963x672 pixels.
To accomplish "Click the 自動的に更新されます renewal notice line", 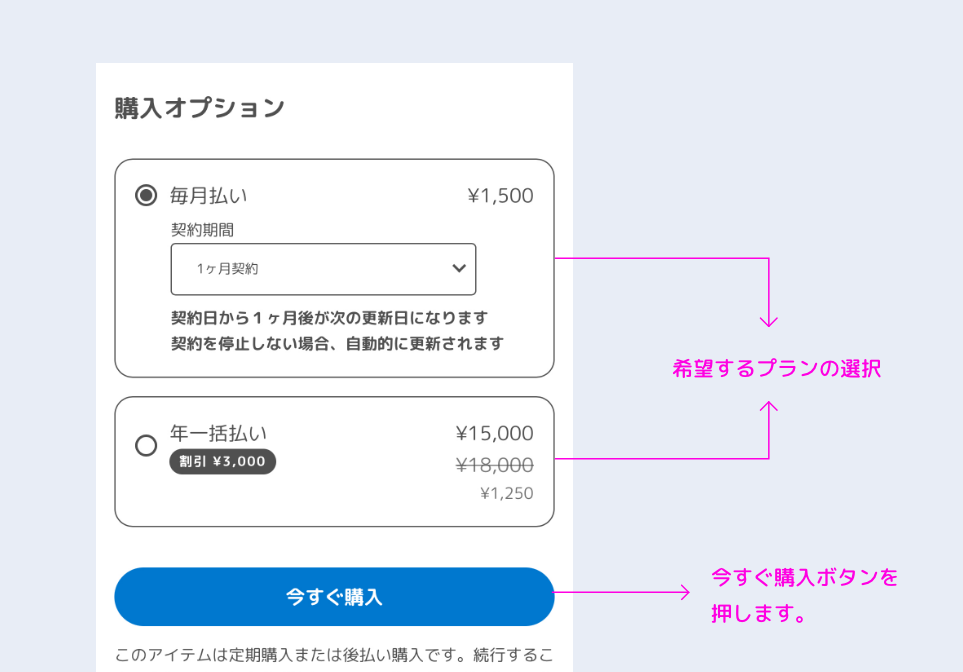I will click(x=337, y=344).
